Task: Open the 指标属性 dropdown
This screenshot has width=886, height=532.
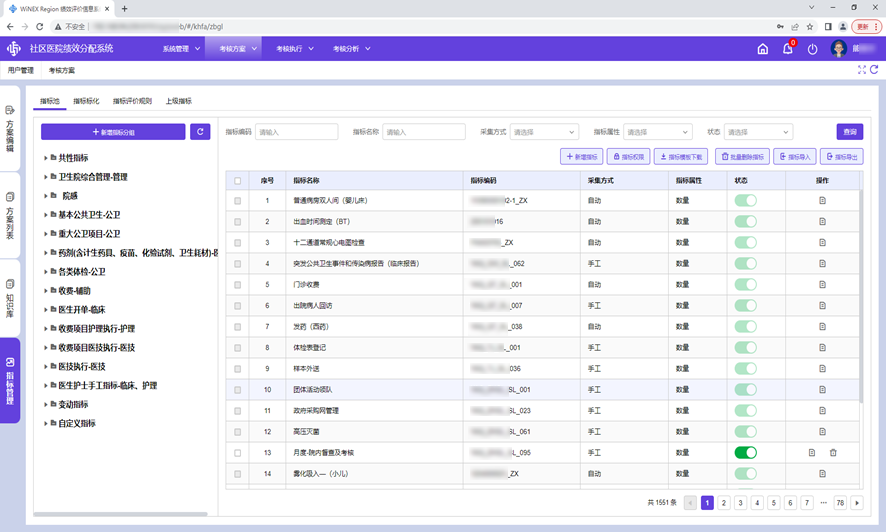Action: 658,132
